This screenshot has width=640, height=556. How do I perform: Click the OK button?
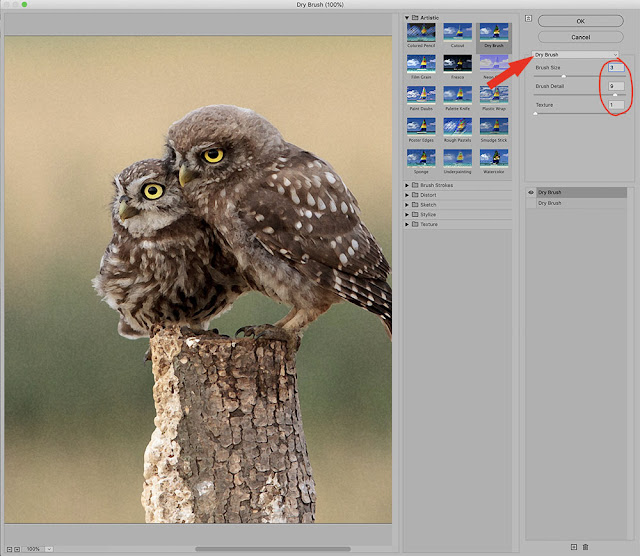point(580,21)
